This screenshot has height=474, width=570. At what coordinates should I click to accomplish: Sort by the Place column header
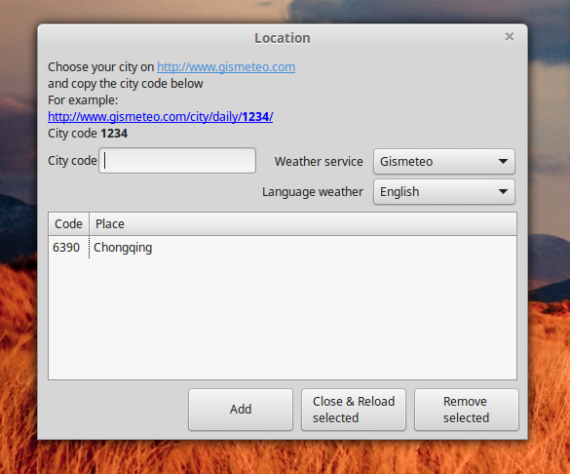click(303, 224)
